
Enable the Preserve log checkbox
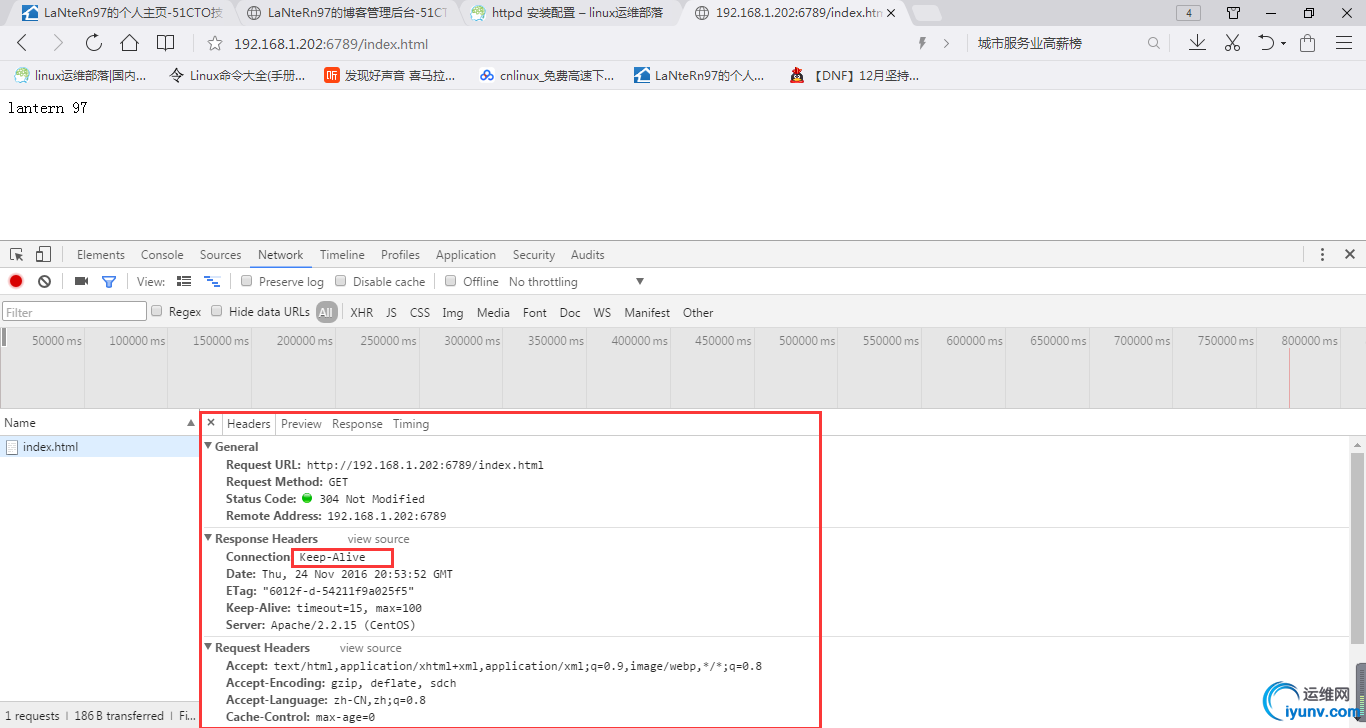247,281
